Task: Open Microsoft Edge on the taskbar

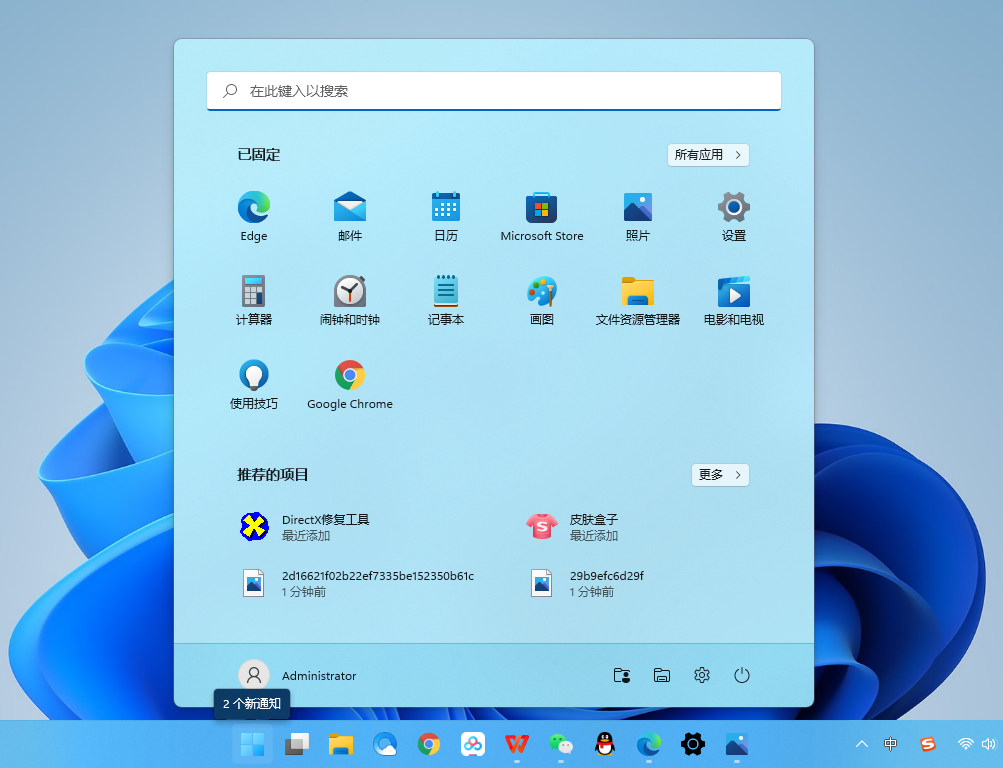Action: point(649,744)
